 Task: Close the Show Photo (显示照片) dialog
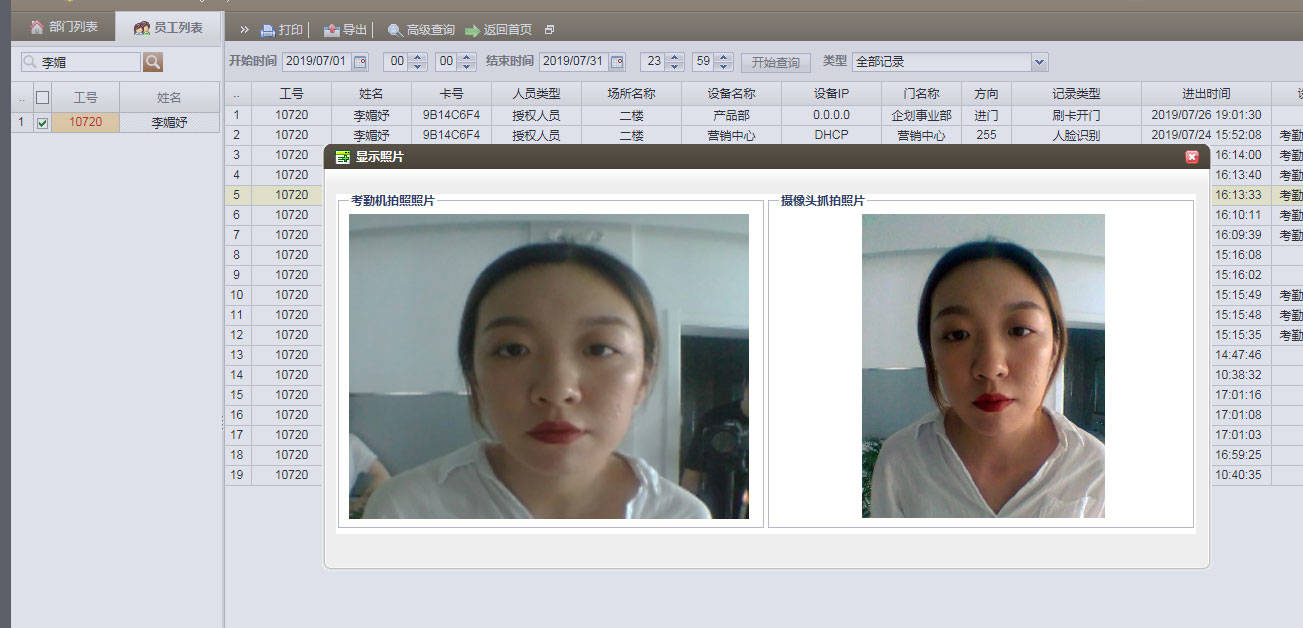[1192, 157]
